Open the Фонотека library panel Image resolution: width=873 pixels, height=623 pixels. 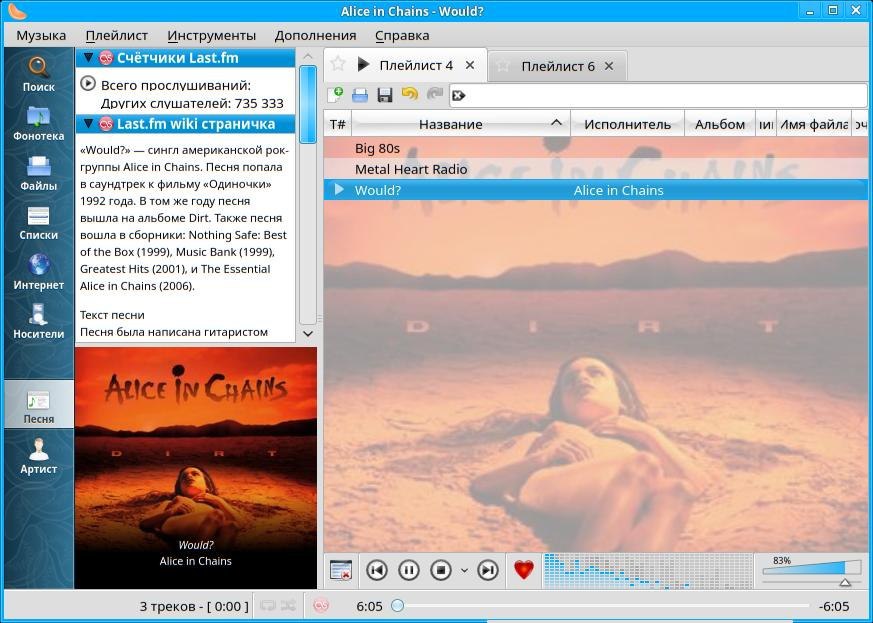[38, 123]
